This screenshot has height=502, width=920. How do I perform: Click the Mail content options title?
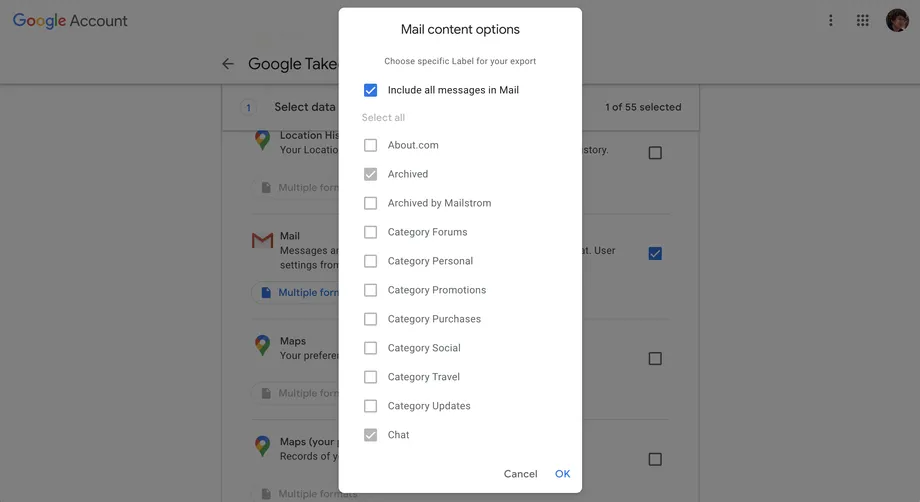click(x=460, y=29)
